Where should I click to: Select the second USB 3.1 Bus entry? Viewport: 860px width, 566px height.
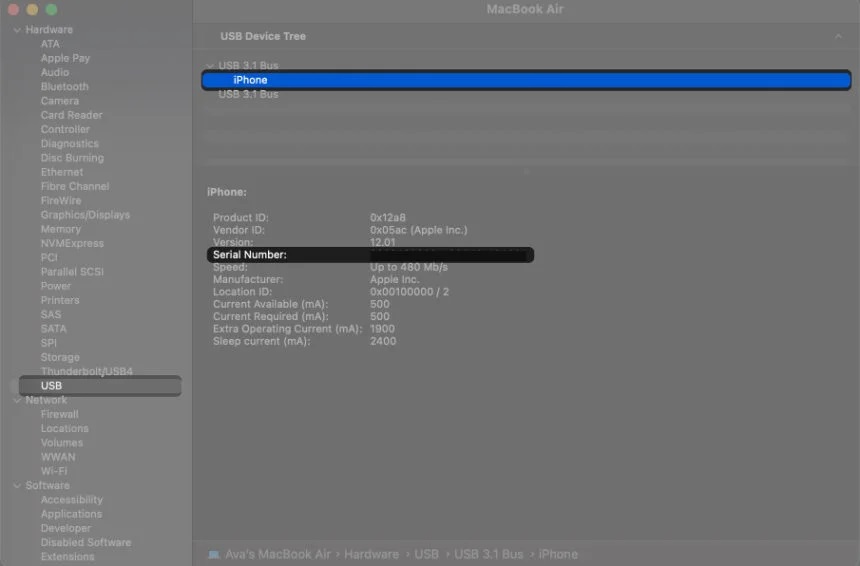point(248,94)
